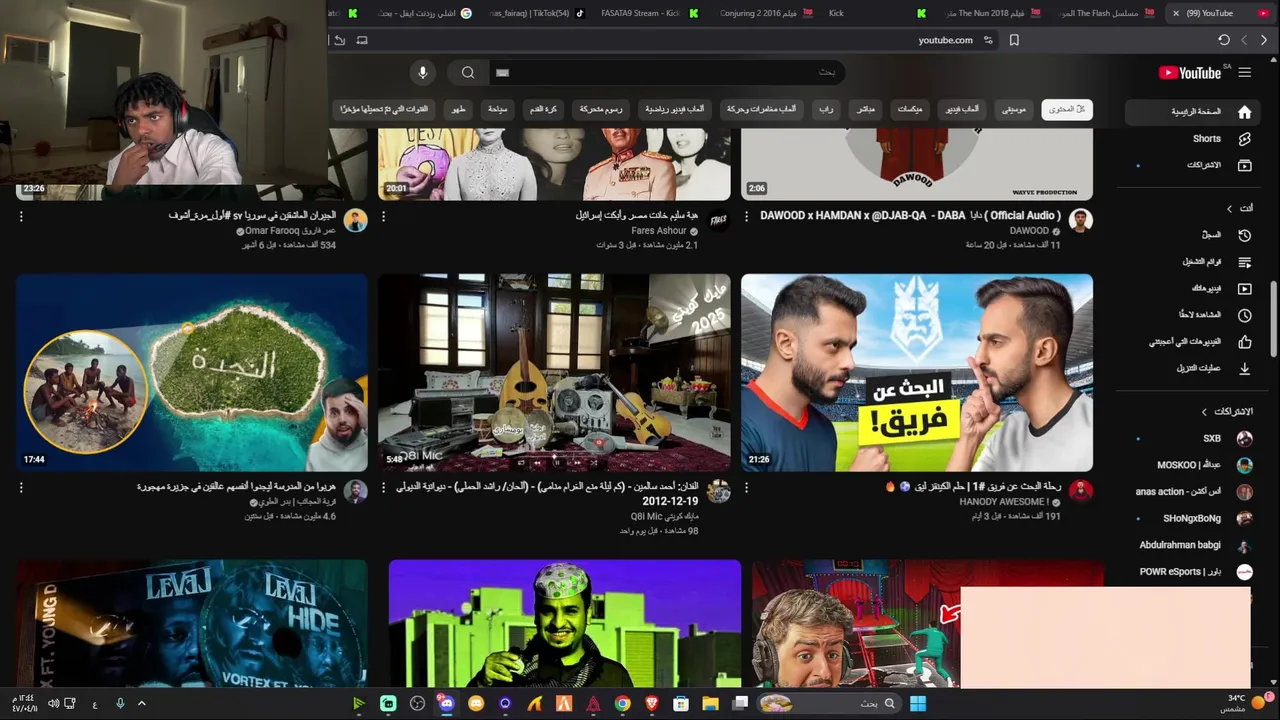The width and height of the screenshot is (1280, 720).
Task: Open options menu for Q8i Mic video
Action: pyautogui.click(x=383, y=487)
